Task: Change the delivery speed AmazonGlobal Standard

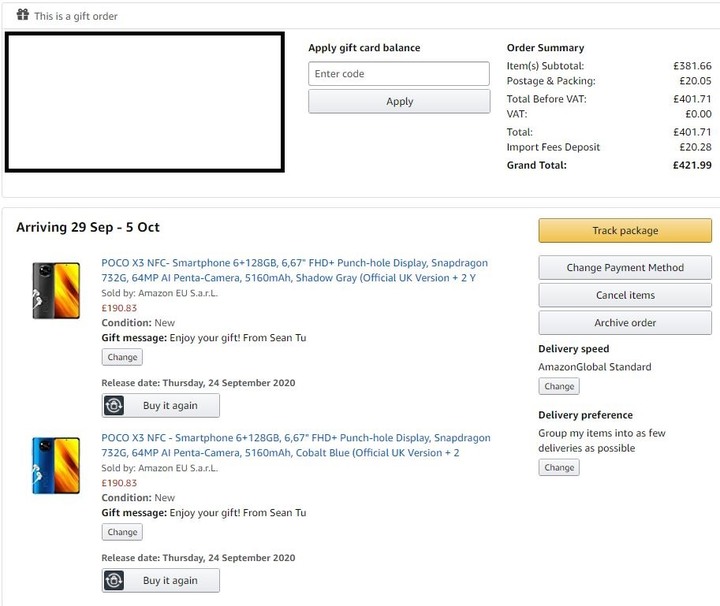Action: coord(559,386)
